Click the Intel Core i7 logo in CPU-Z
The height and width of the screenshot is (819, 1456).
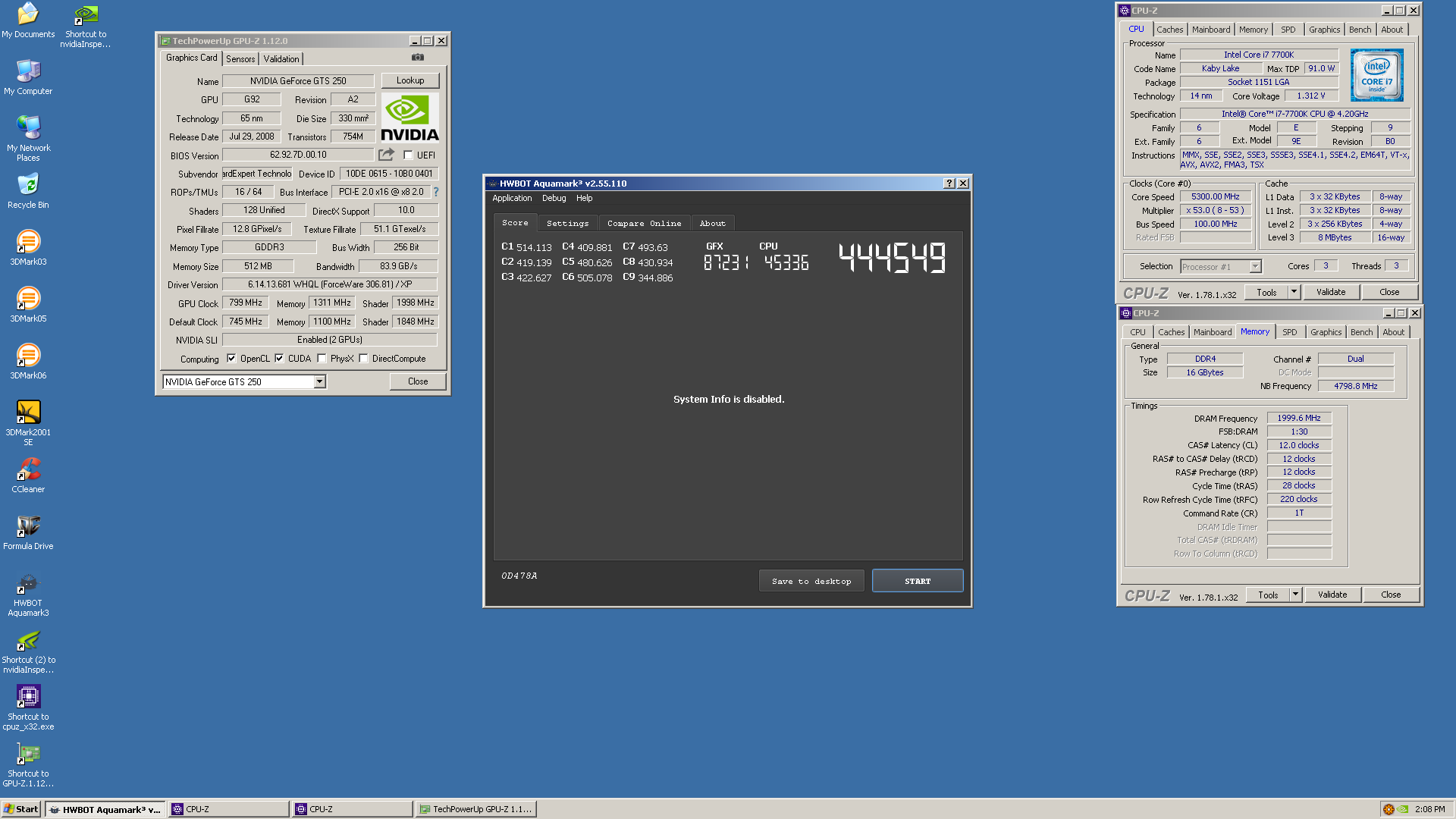tap(1376, 75)
